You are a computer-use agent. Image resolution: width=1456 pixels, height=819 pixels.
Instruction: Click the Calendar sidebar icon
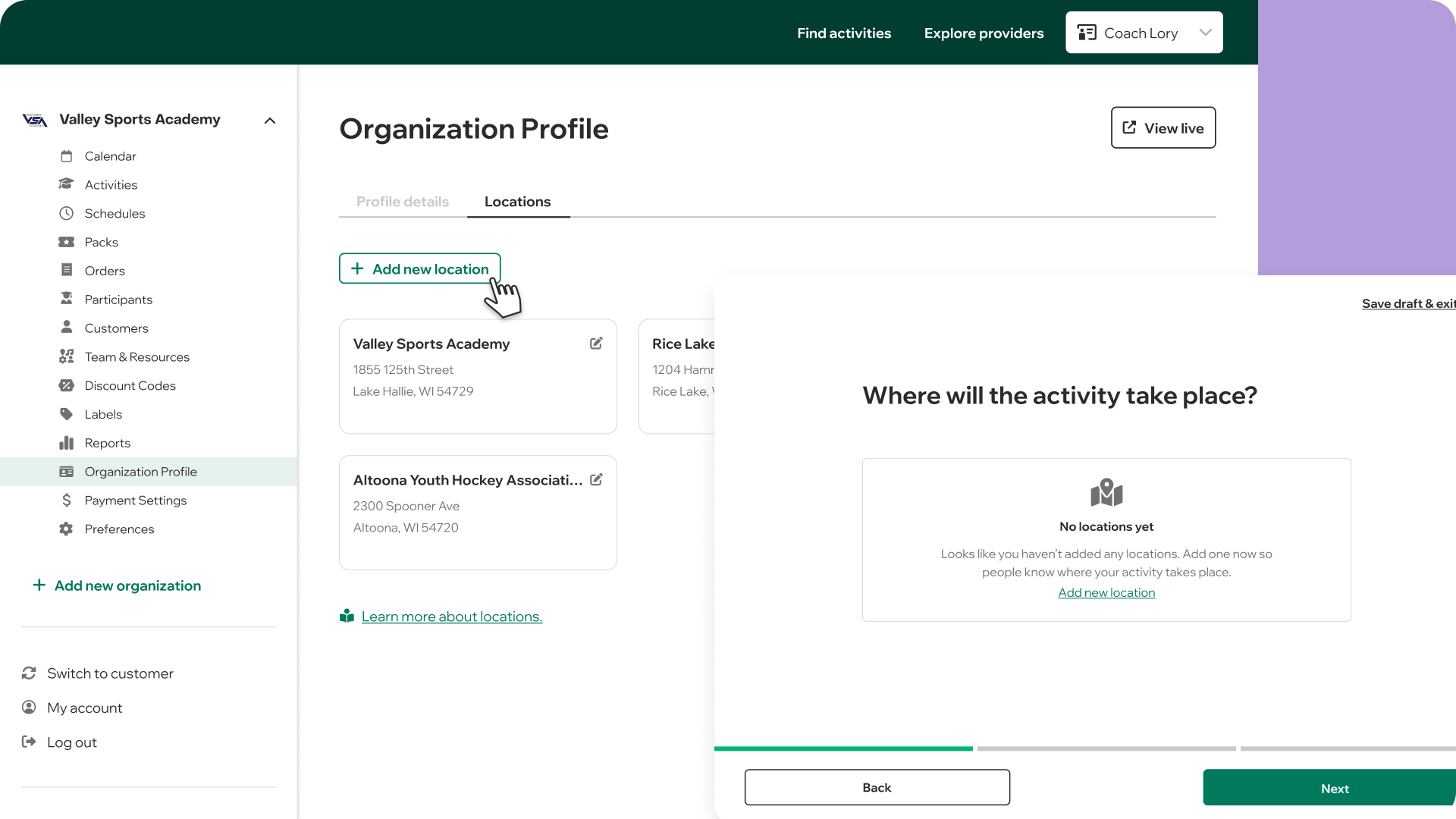pyautogui.click(x=67, y=156)
